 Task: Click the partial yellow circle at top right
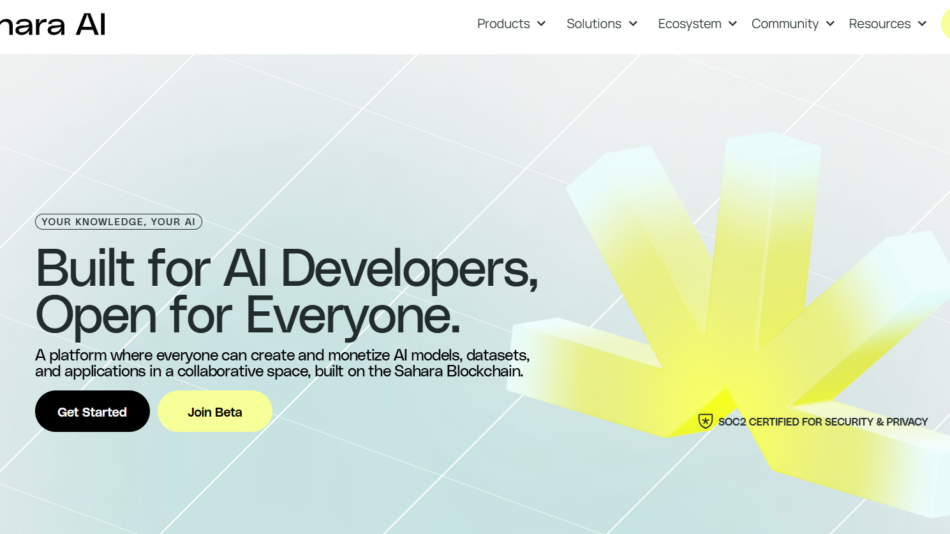(945, 24)
